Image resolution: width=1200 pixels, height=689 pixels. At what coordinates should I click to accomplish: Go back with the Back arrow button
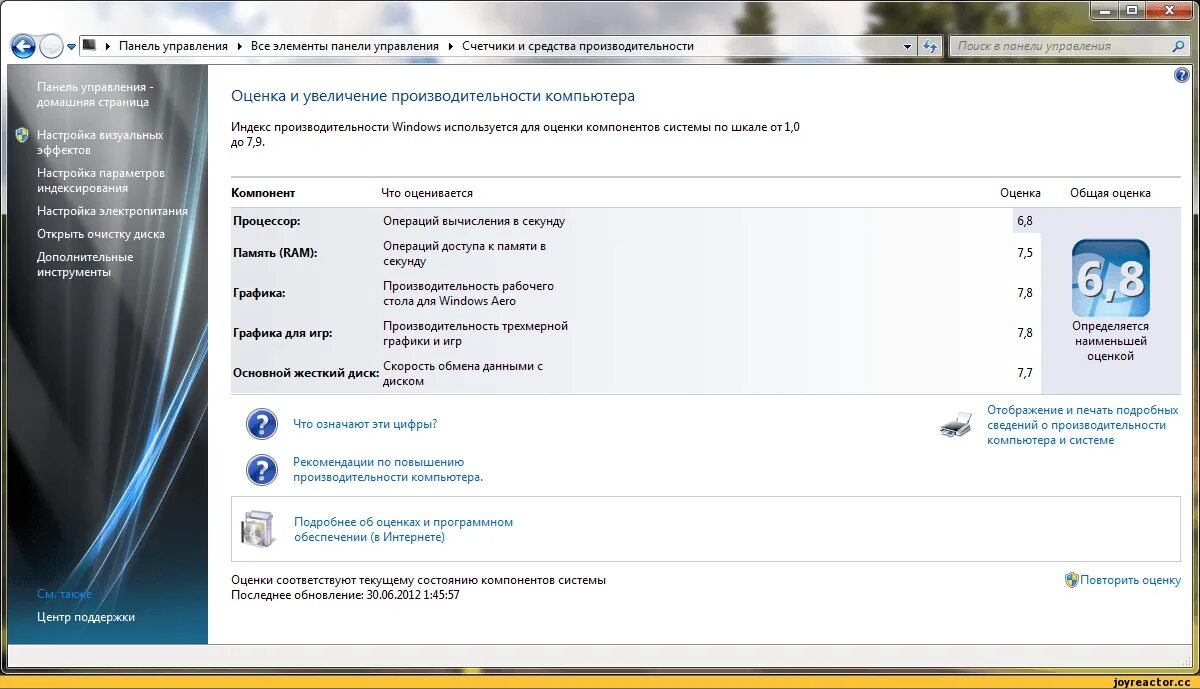tap(23, 46)
